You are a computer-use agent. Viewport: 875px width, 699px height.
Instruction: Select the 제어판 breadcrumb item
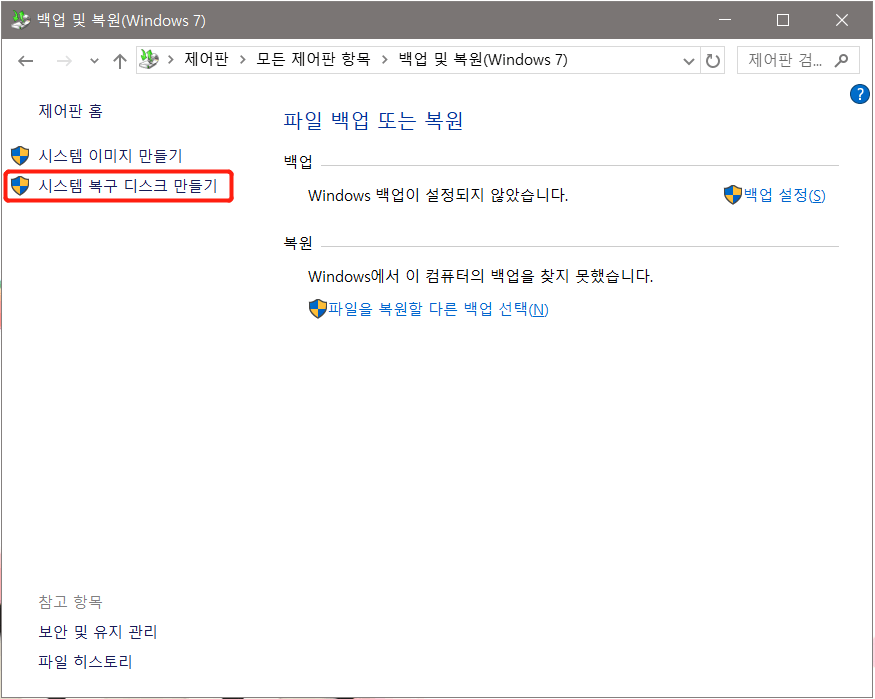206,60
